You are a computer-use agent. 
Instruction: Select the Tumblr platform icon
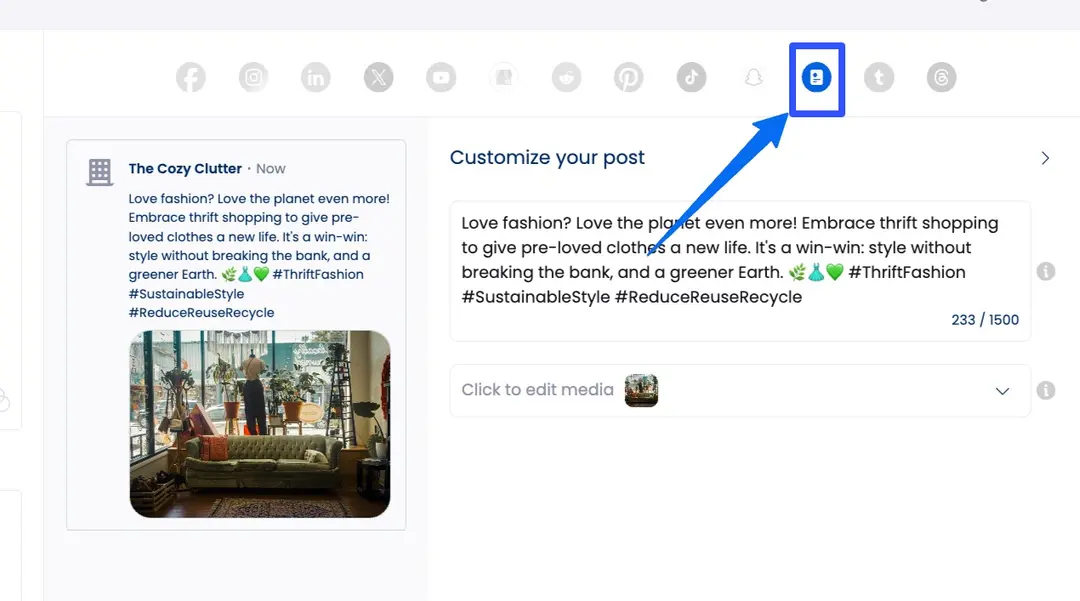879,77
